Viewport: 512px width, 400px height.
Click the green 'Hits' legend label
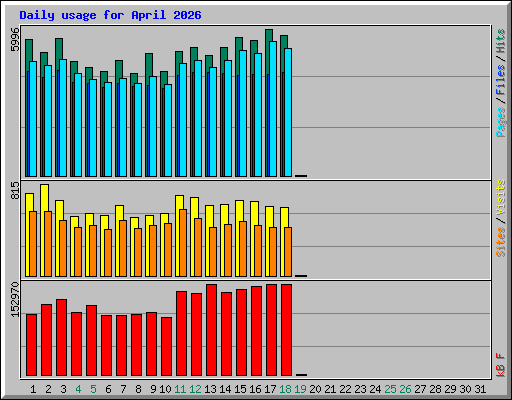(x=501, y=41)
